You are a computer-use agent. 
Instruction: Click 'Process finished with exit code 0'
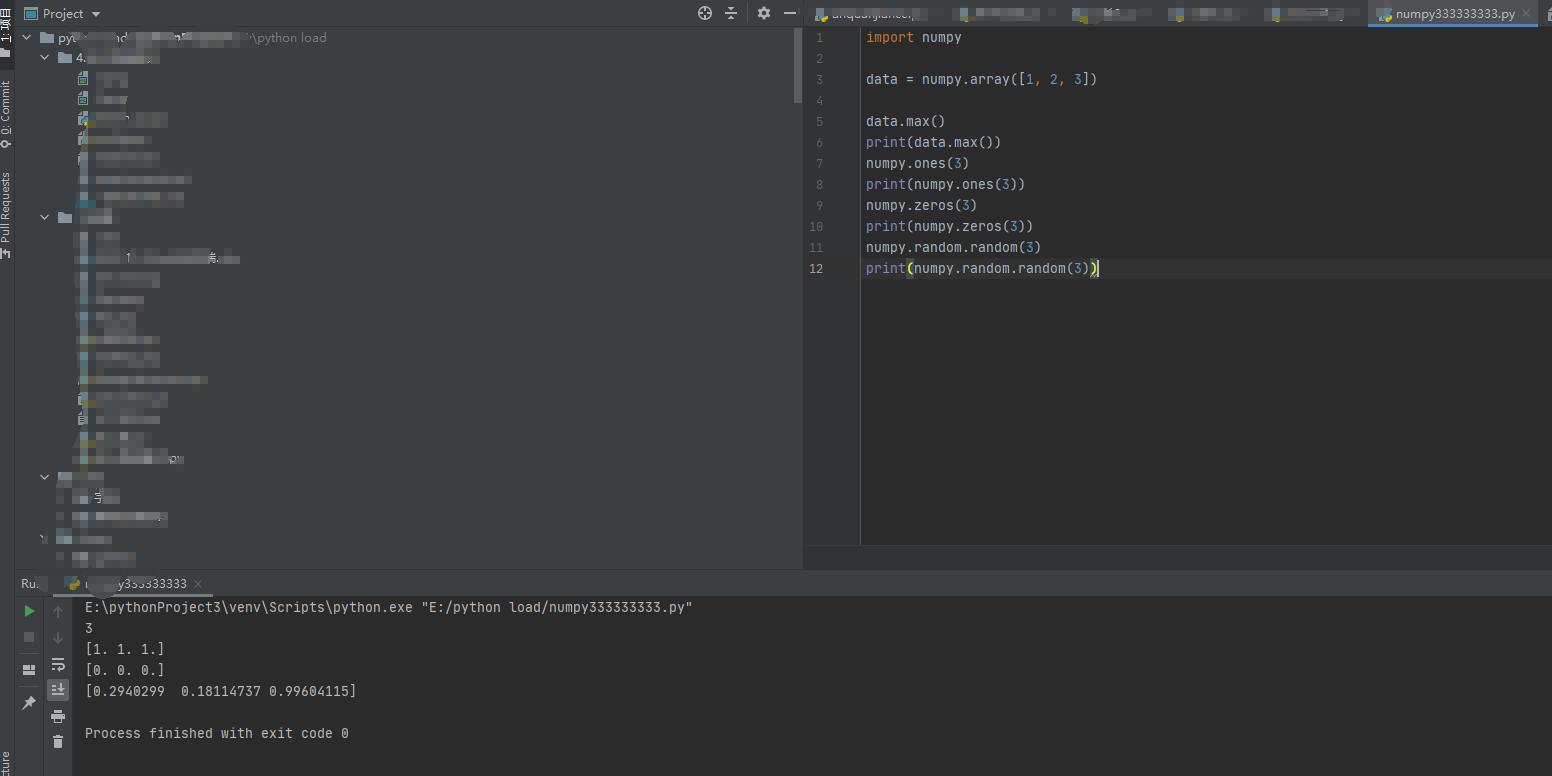[x=217, y=733]
